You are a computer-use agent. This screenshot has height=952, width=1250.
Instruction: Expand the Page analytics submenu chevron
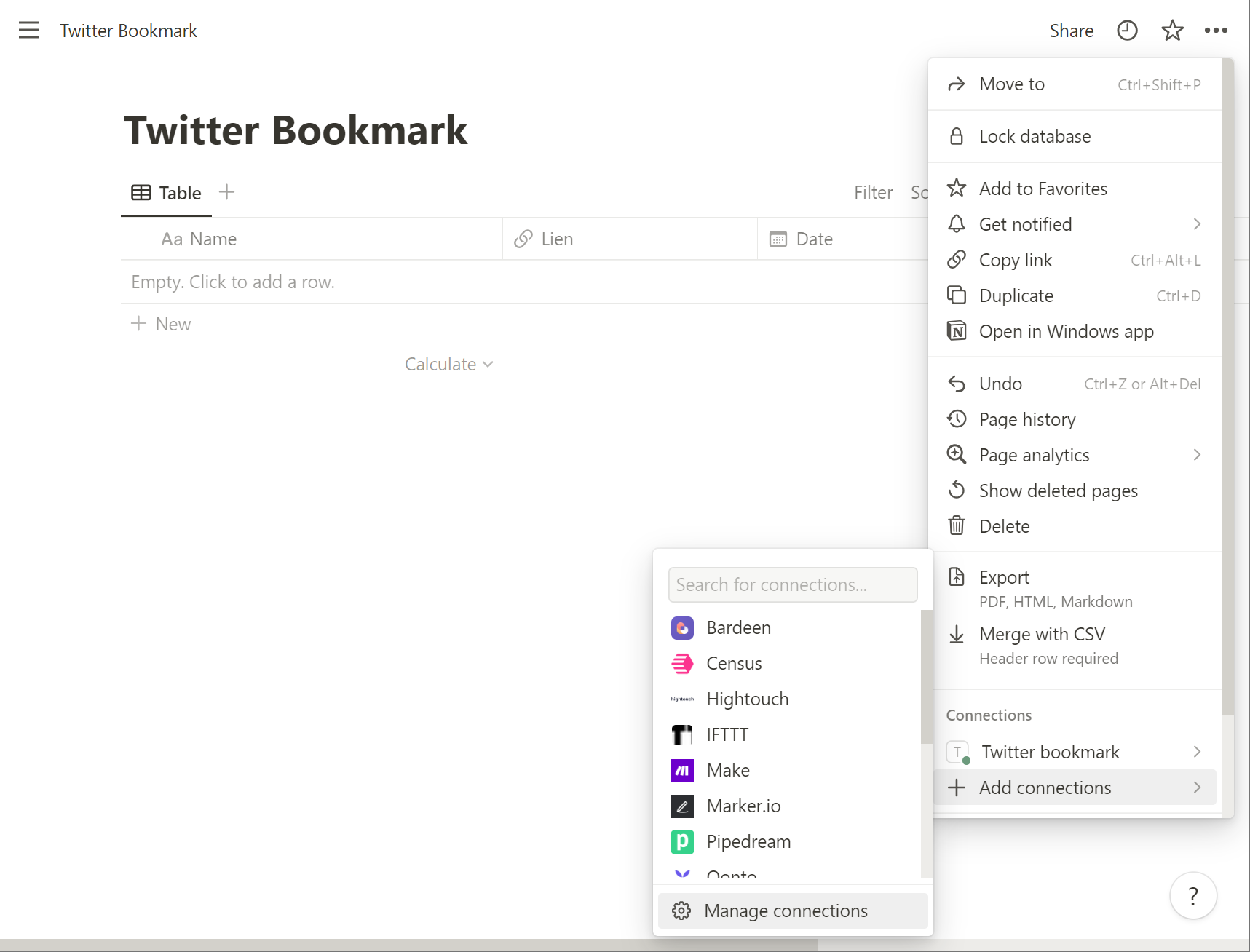click(x=1197, y=454)
